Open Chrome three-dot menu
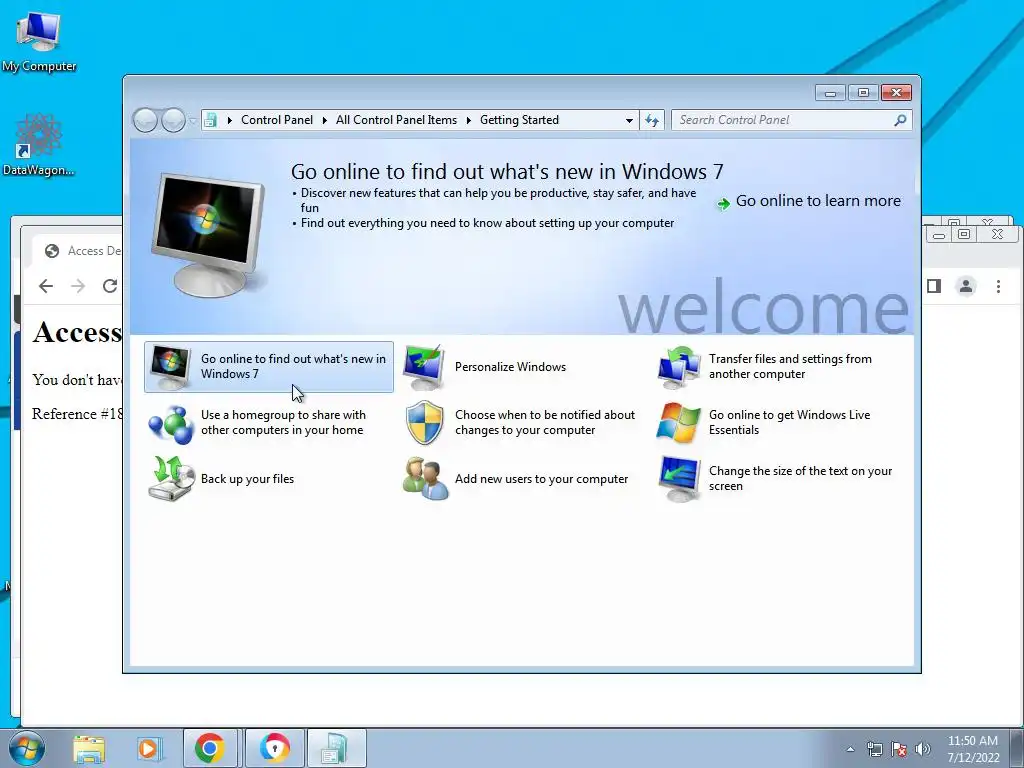1024x768 pixels. pos(998,286)
